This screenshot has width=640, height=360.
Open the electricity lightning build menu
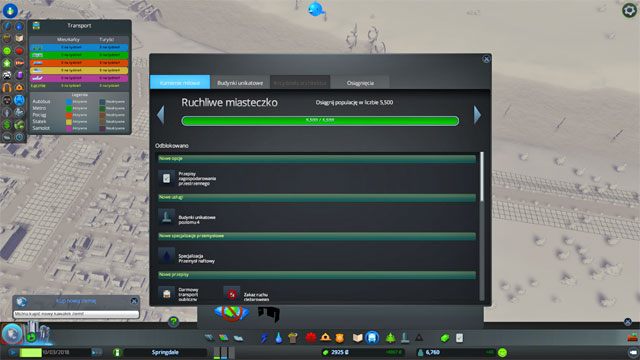pyautogui.click(x=264, y=338)
